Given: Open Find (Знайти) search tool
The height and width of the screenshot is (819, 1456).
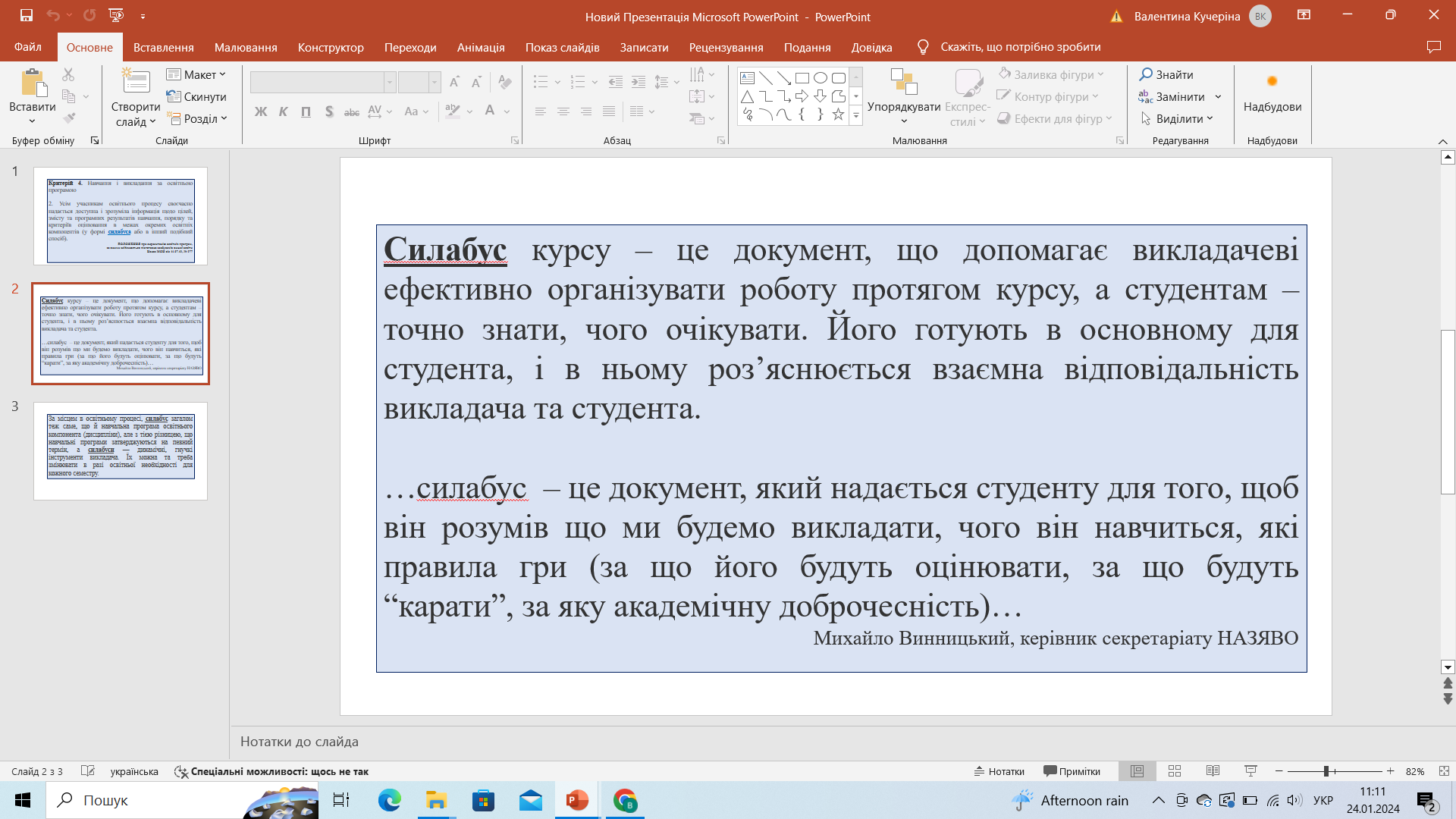Looking at the screenshot, I should [1166, 74].
